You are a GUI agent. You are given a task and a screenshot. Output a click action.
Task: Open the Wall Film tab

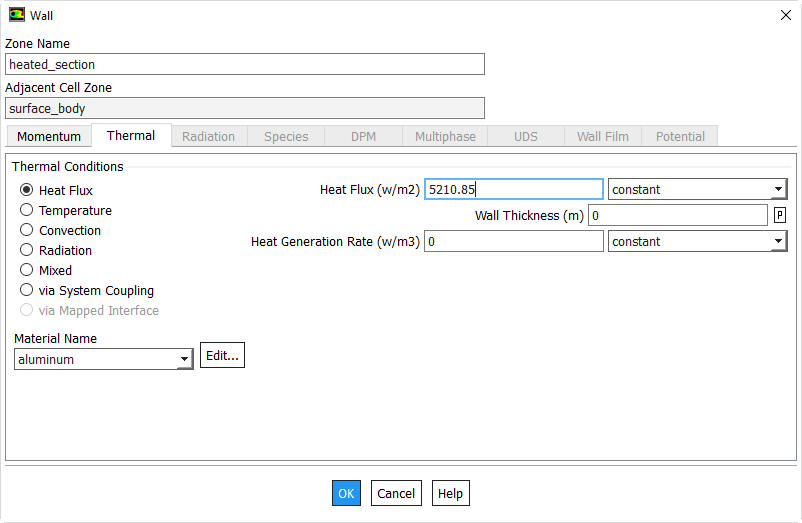click(x=603, y=137)
